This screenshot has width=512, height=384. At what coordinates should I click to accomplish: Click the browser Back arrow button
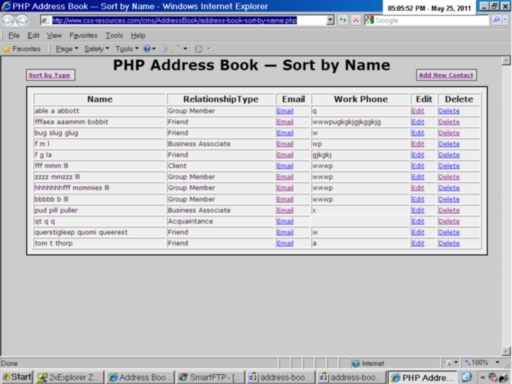8,21
